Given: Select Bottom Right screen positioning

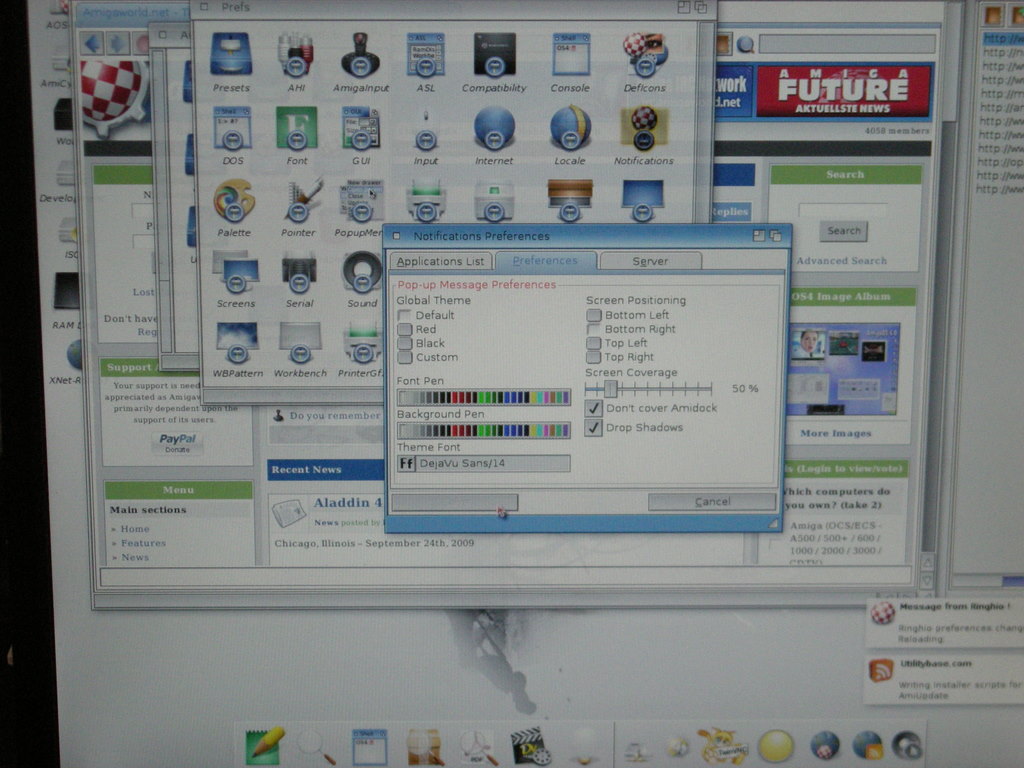Looking at the screenshot, I should click(x=594, y=330).
